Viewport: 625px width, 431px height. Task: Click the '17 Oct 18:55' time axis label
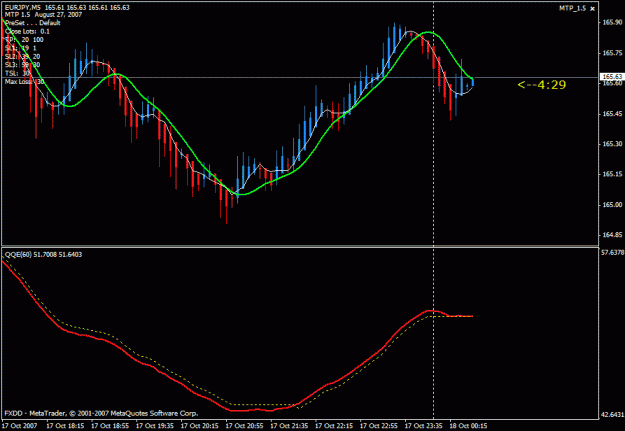[x=110, y=426]
